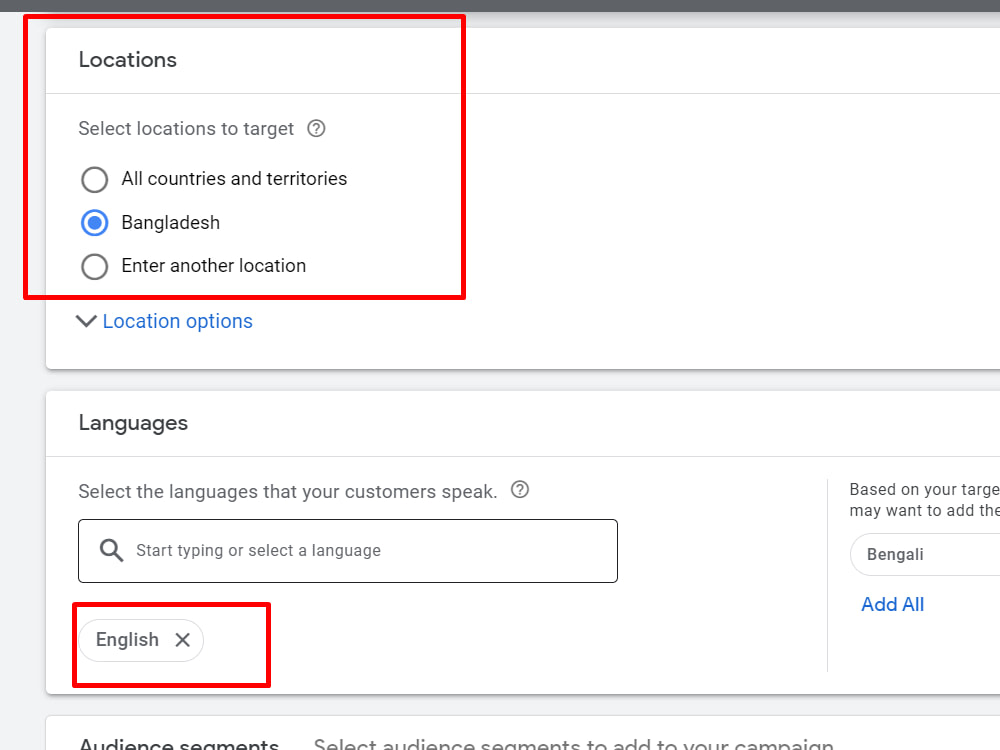Click the magnifier icon in language search
This screenshot has height=750, width=1000.
(112, 550)
